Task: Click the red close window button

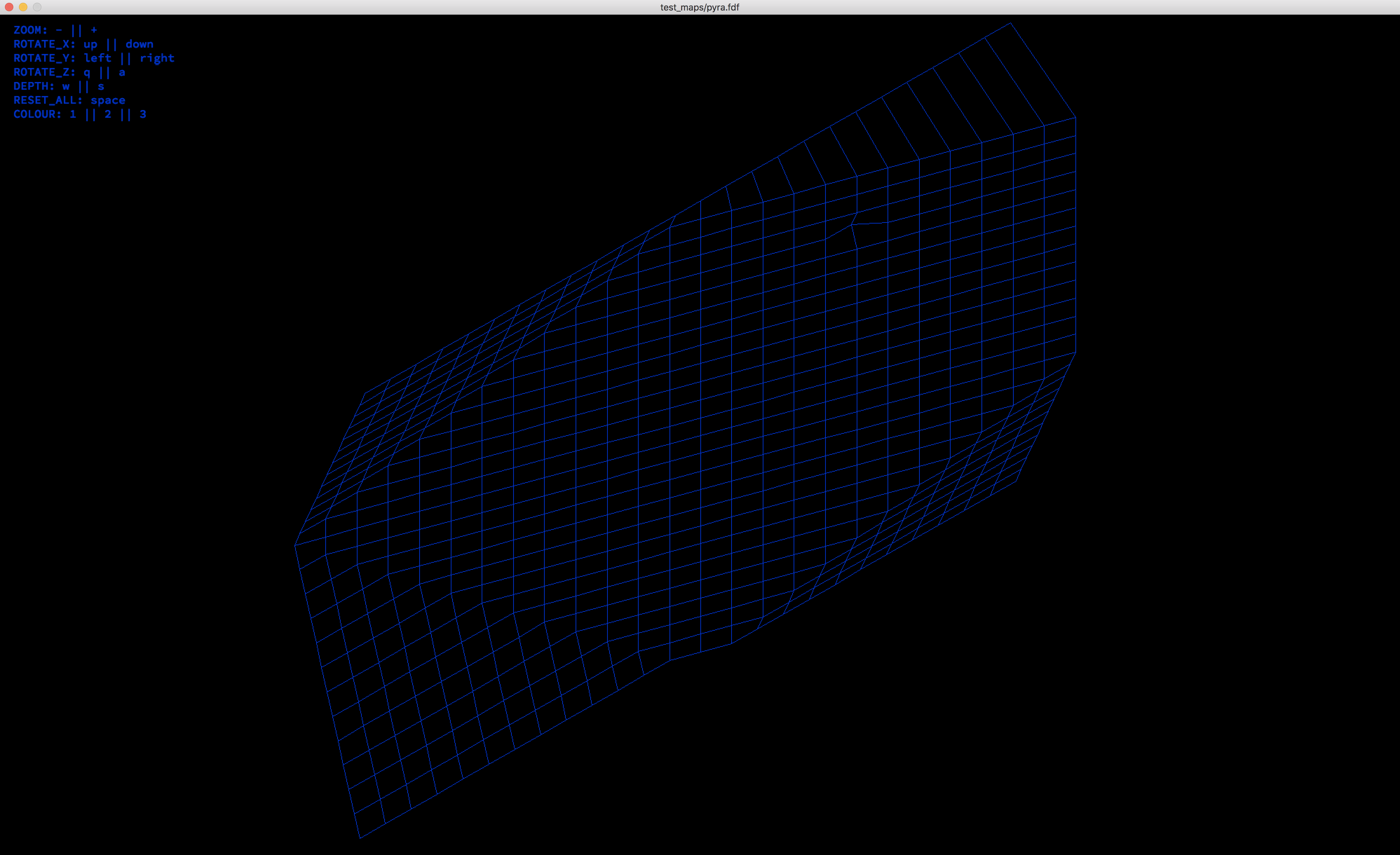Action: (x=9, y=7)
